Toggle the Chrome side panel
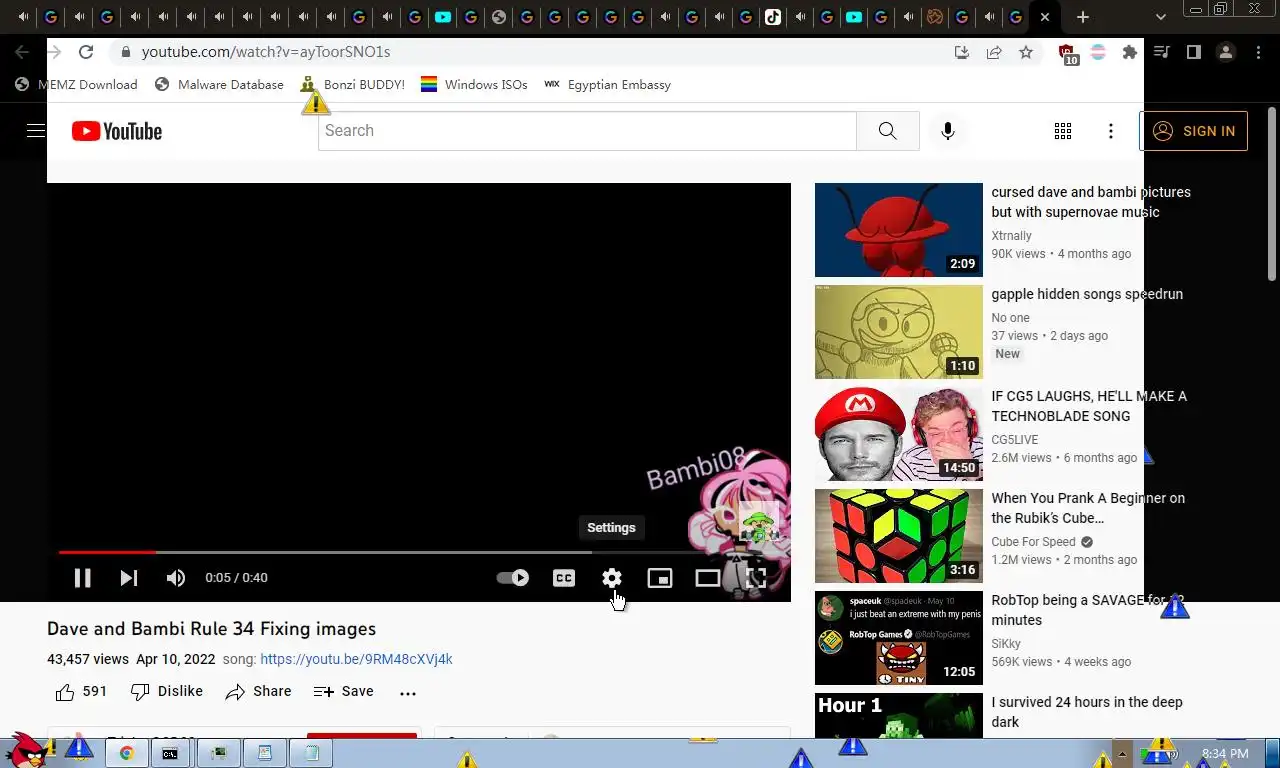This screenshot has height=768, width=1280. 1194,52
